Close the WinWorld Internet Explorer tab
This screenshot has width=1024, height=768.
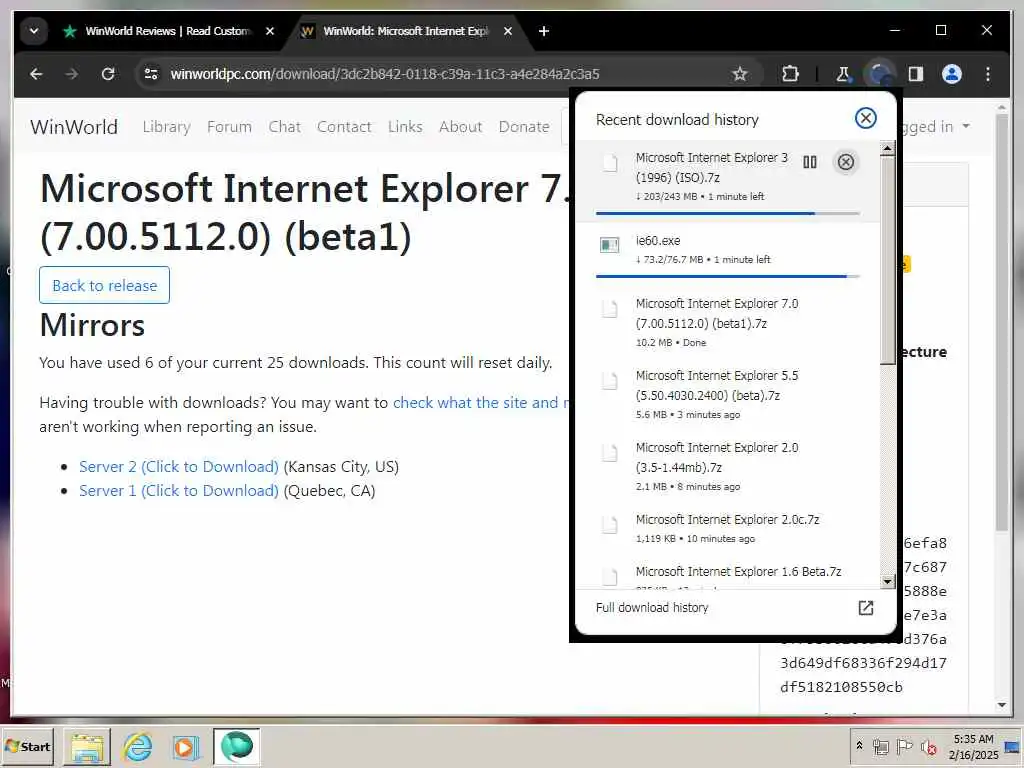(x=508, y=31)
